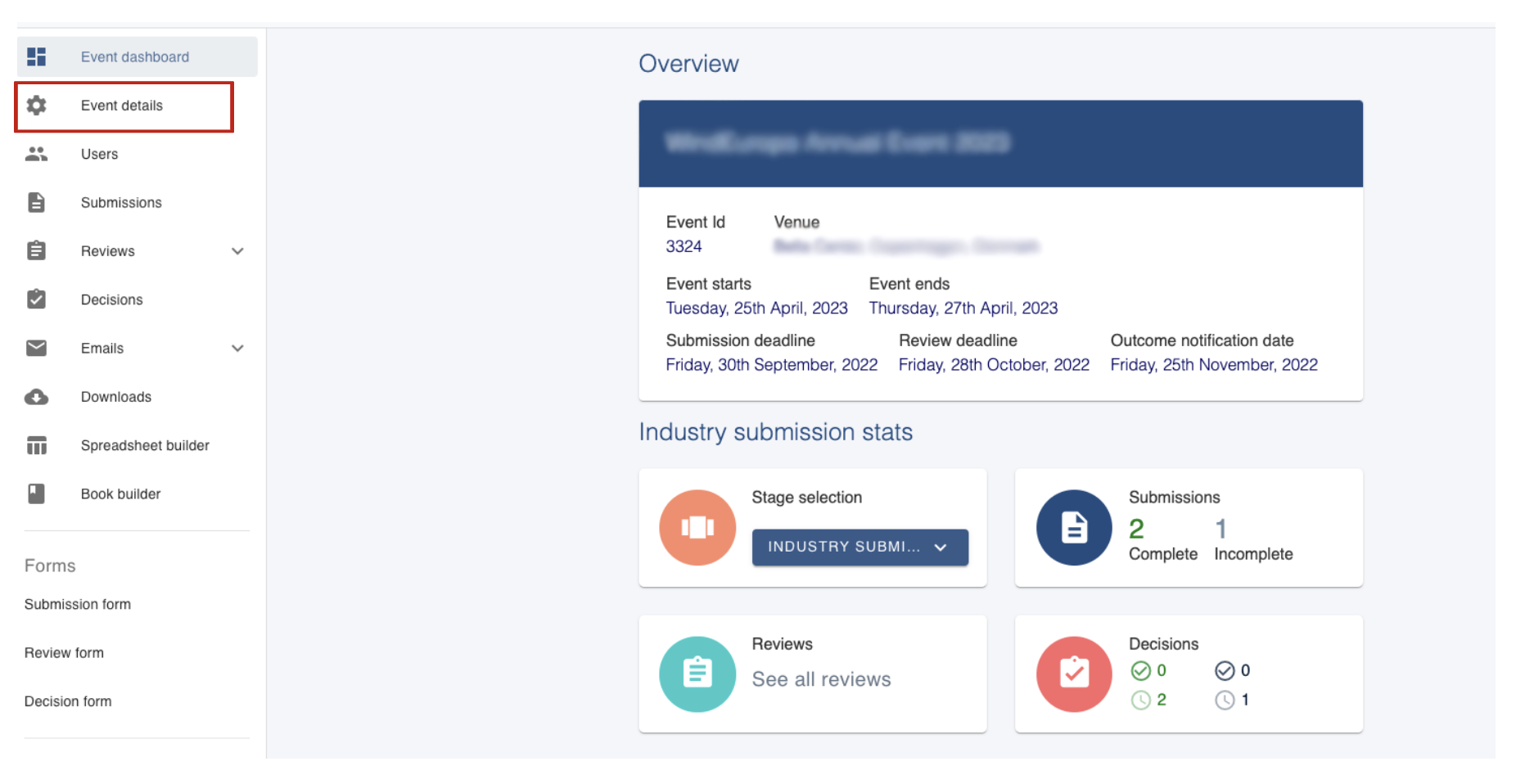Click the Reviews card title
Image resolution: width=1516 pixels, height=784 pixels.
point(782,644)
